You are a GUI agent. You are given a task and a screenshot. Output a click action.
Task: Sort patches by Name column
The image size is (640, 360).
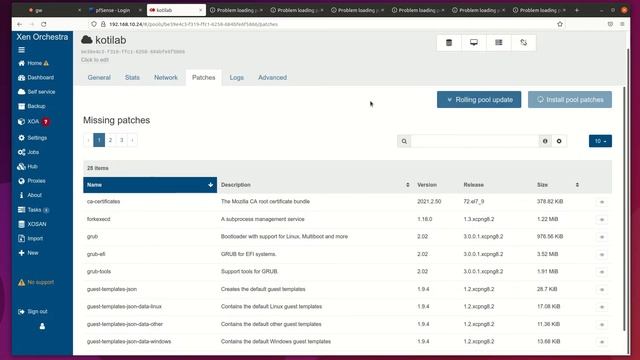(x=150, y=185)
